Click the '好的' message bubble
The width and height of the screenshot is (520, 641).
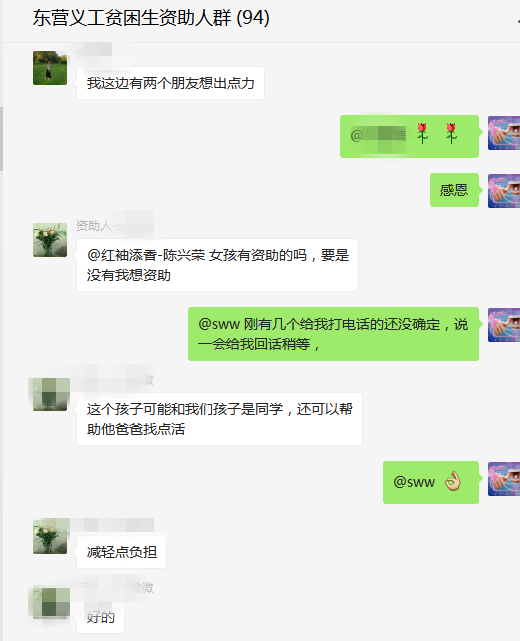[100, 617]
